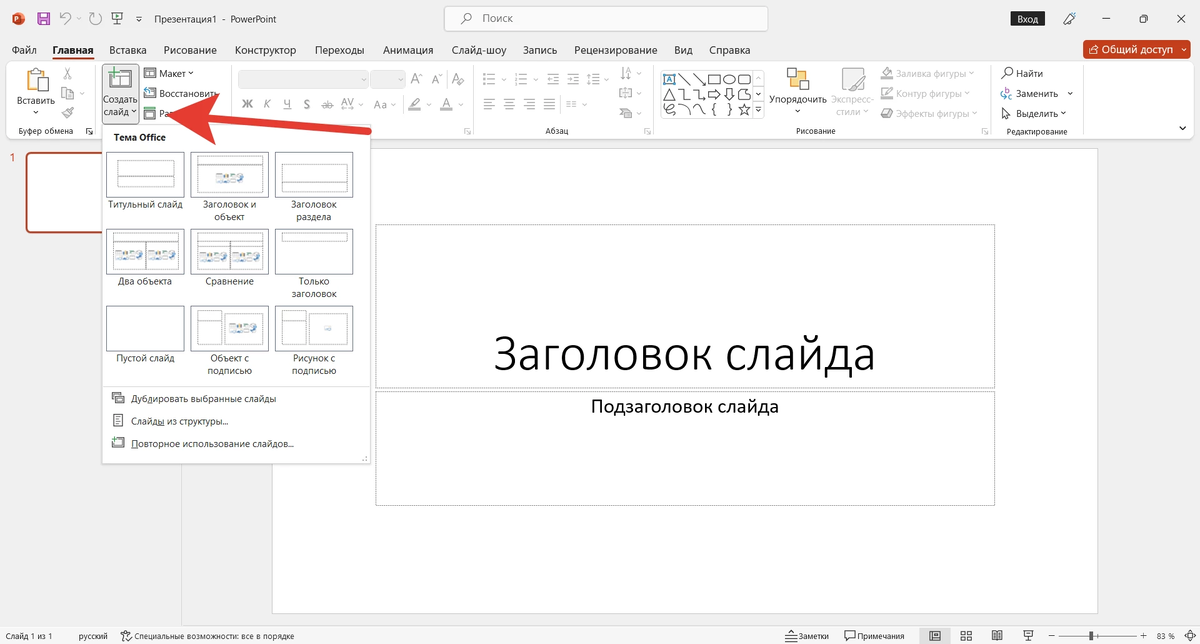Image resolution: width=1200 pixels, height=644 pixels.
Task: Open the Рецензирование tab
Action: click(616, 50)
